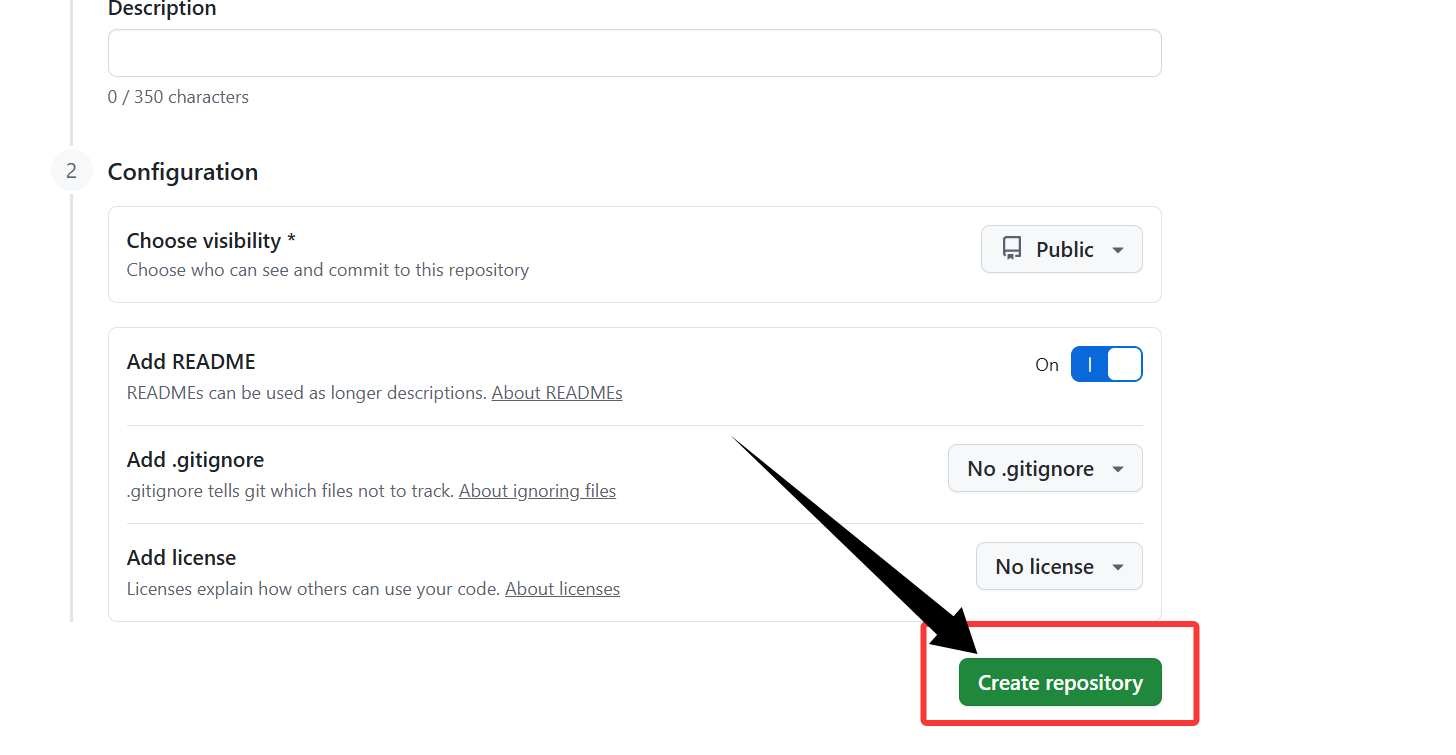Click the step 2 circle badge
The width and height of the screenshot is (1456, 755).
pyautogui.click(x=71, y=171)
